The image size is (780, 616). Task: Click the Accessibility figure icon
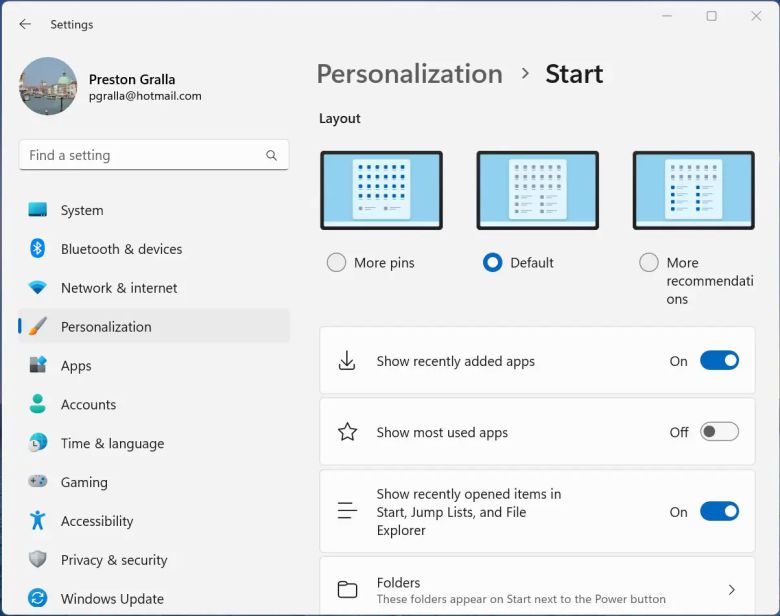click(38, 521)
